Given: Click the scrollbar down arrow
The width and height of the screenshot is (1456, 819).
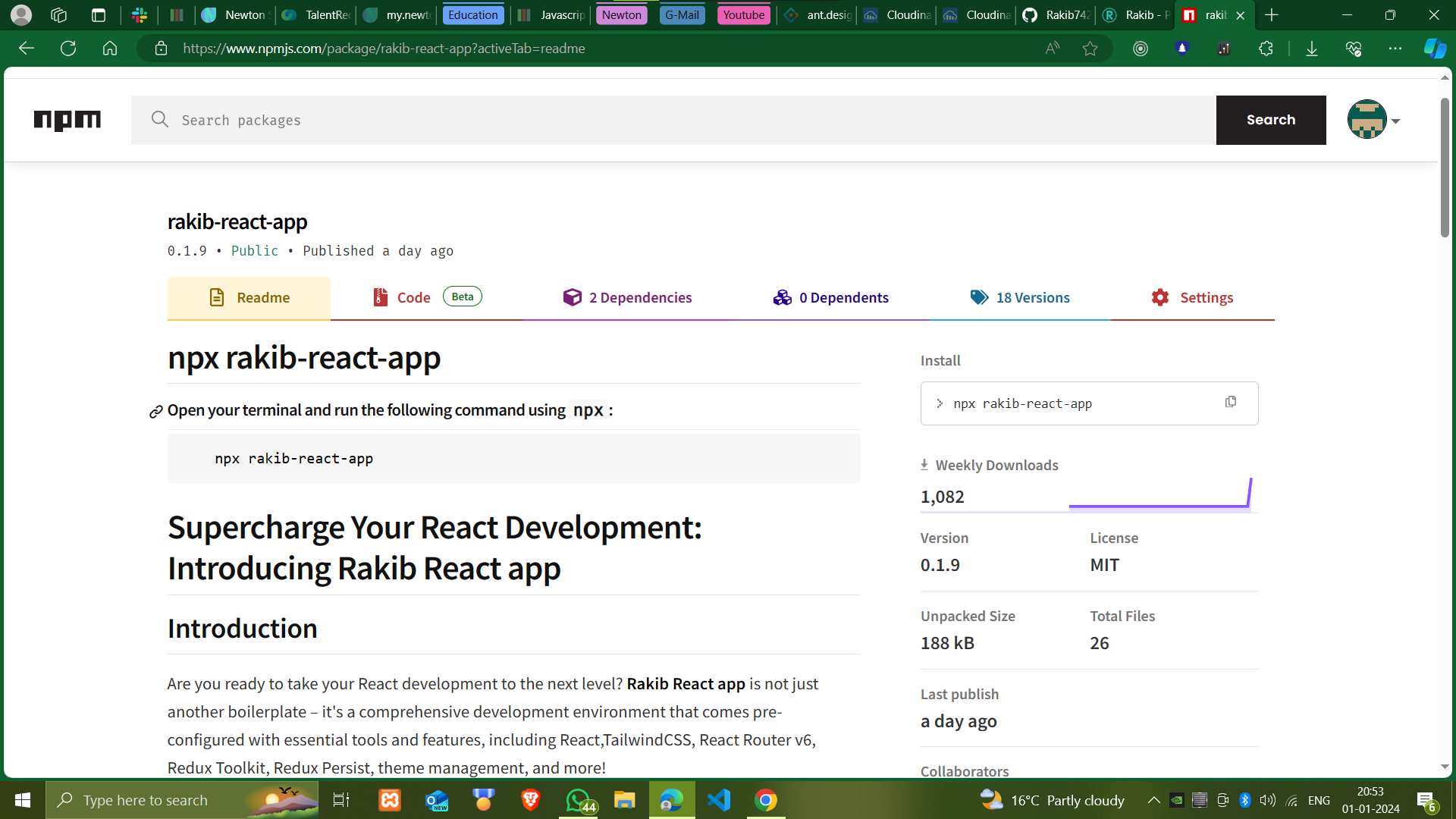Looking at the screenshot, I should [x=1445, y=767].
